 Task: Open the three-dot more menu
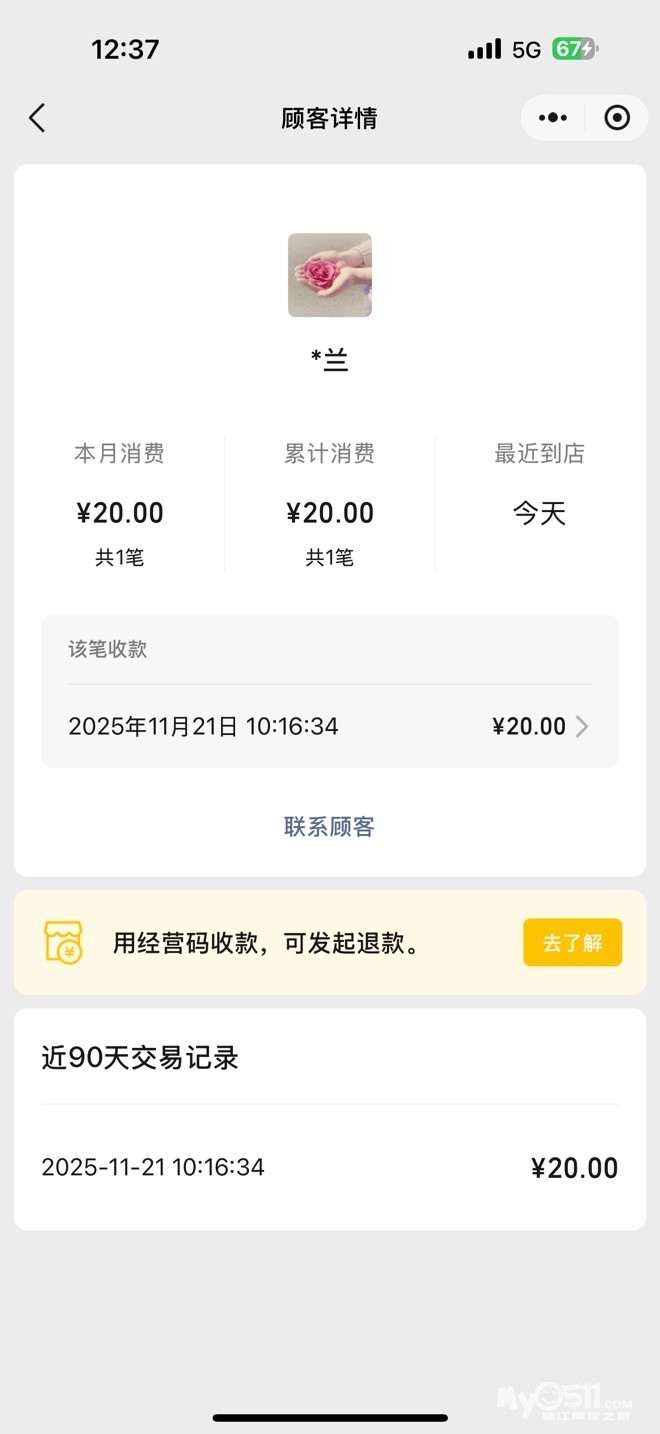tap(552, 118)
